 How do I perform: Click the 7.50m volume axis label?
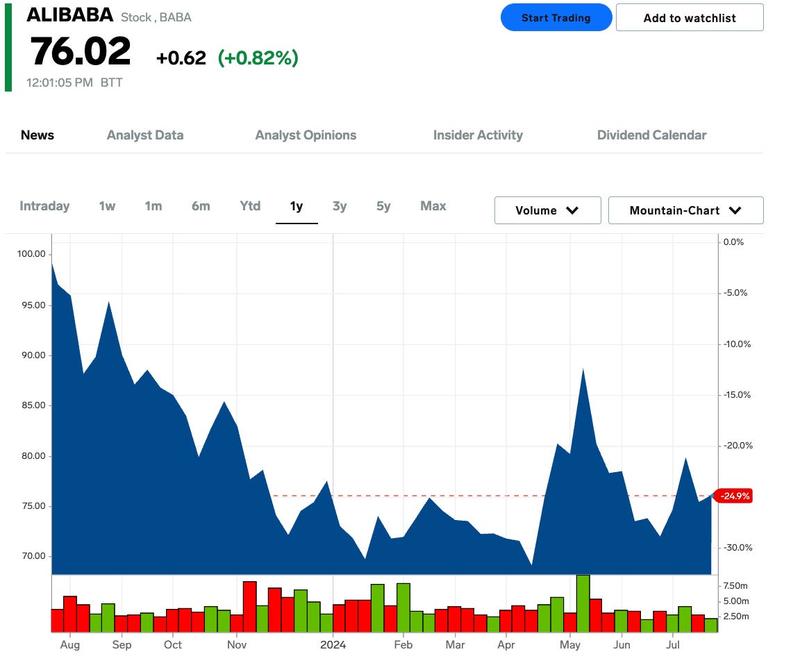tap(736, 586)
